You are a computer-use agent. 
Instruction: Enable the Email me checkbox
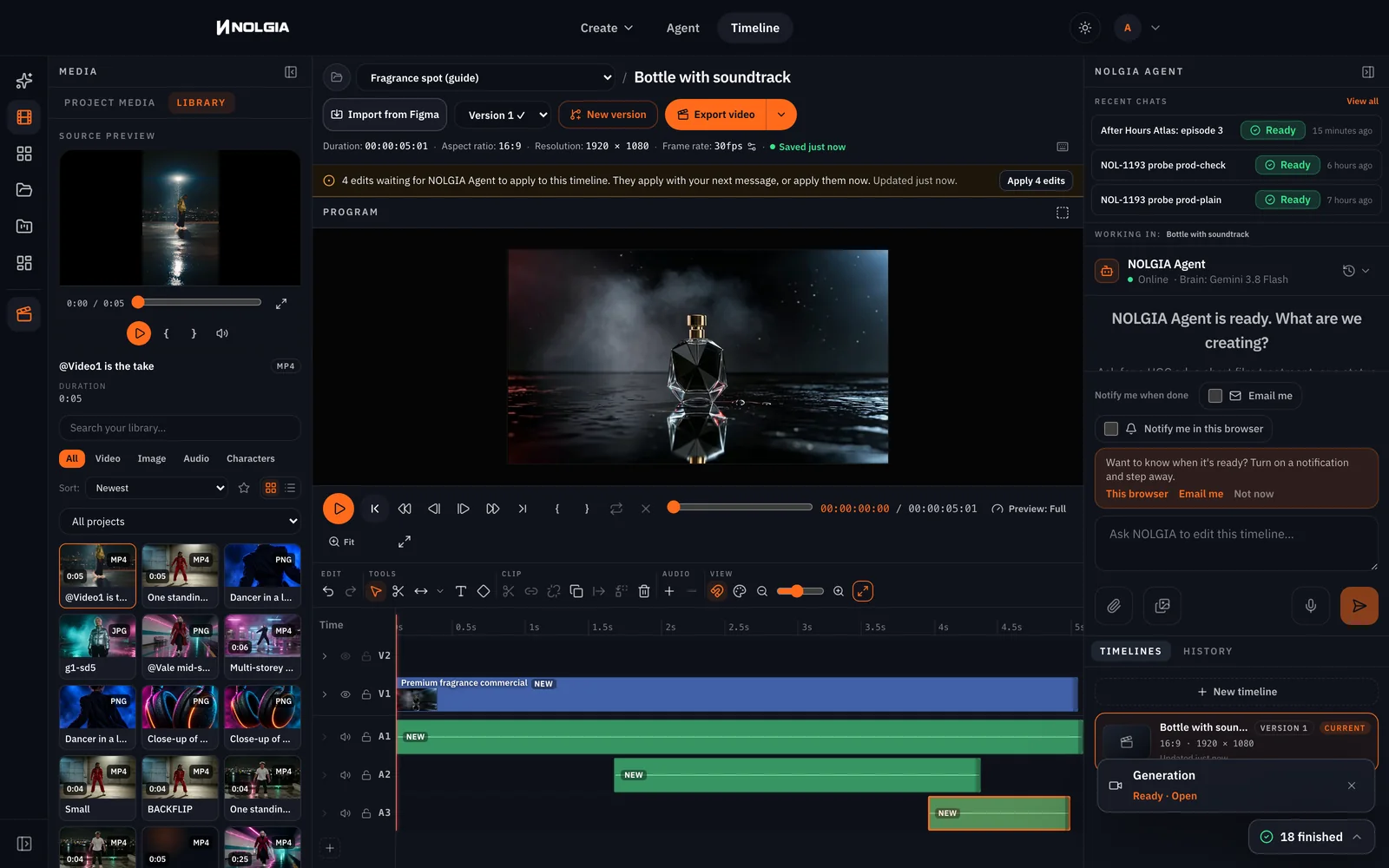tap(1215, 396)
